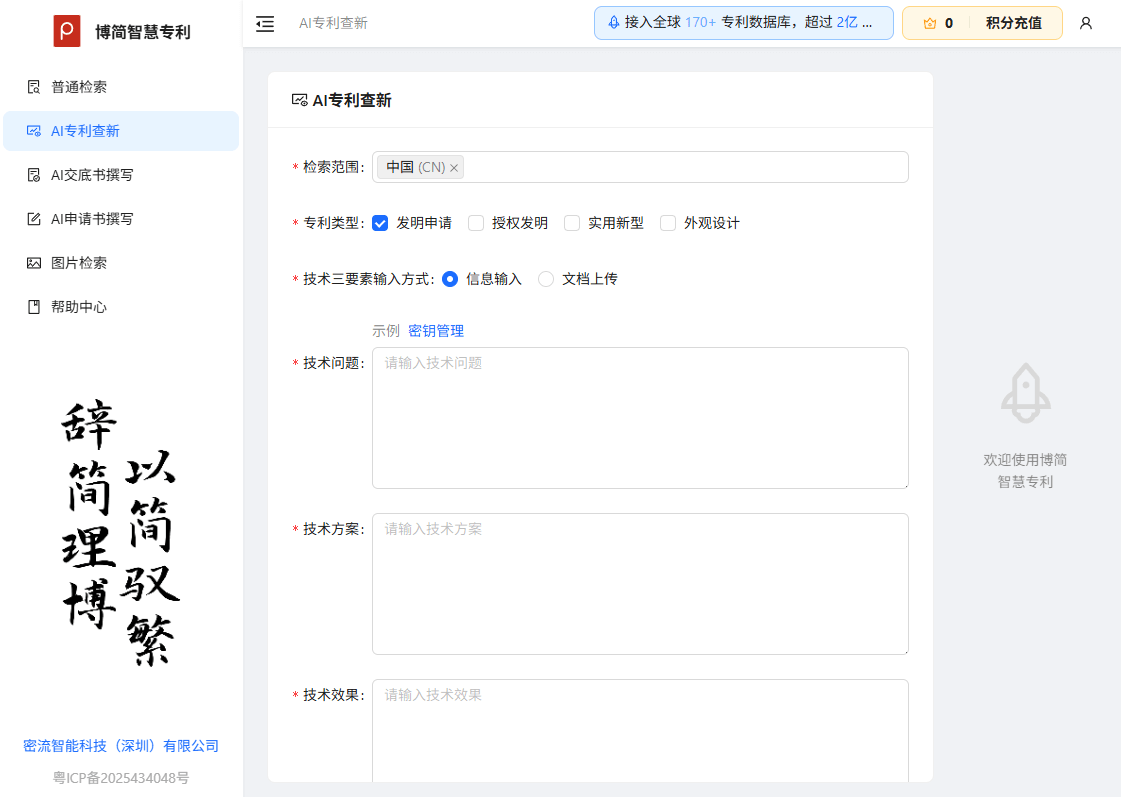
Task: Click the rocket icon in announcement banner
Action: click(x=613, y=23)
